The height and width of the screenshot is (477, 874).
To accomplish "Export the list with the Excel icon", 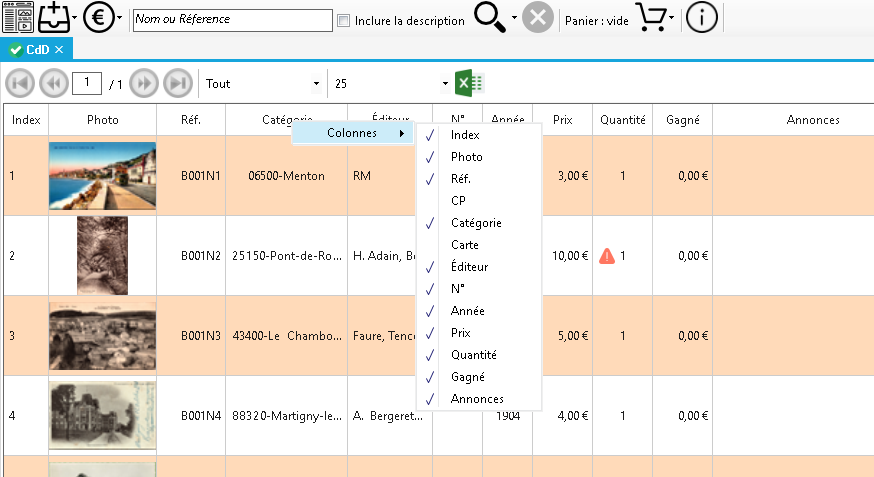I will pyautogui.click(x=469, y=83).
